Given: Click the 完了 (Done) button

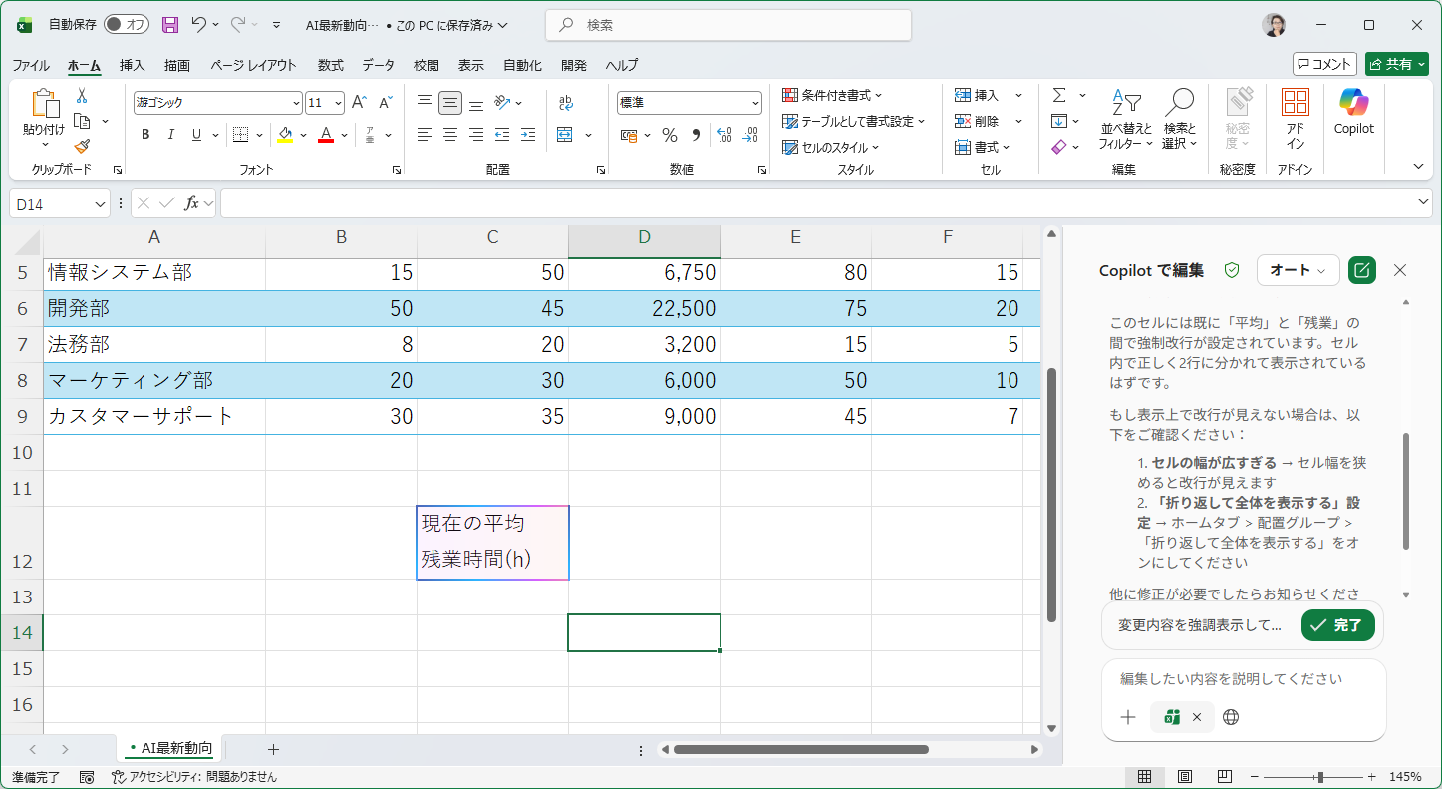Looking at the screenshot, I should tap(1337, 625).
